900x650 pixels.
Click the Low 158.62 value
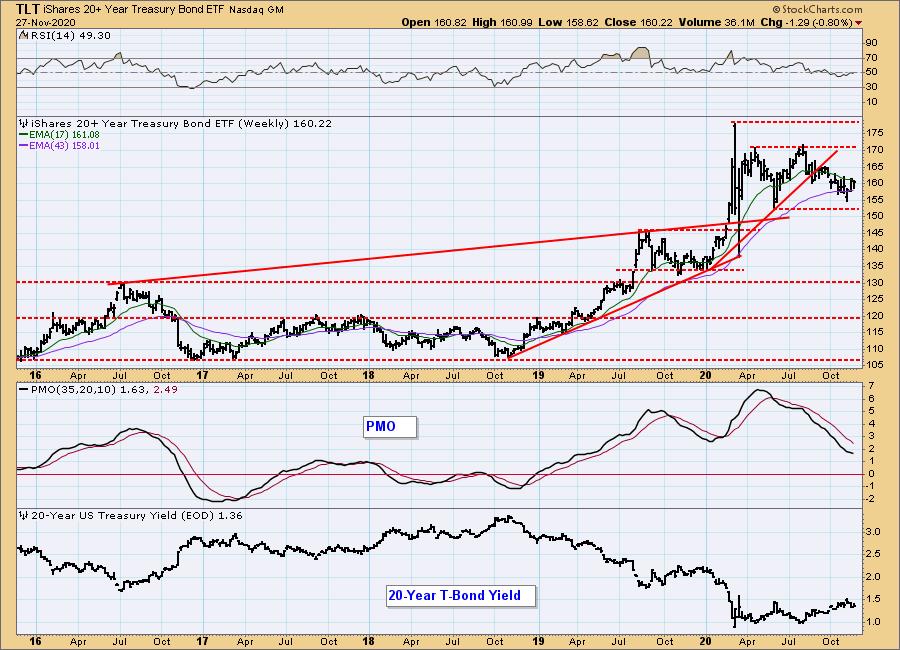click(568, 22)
